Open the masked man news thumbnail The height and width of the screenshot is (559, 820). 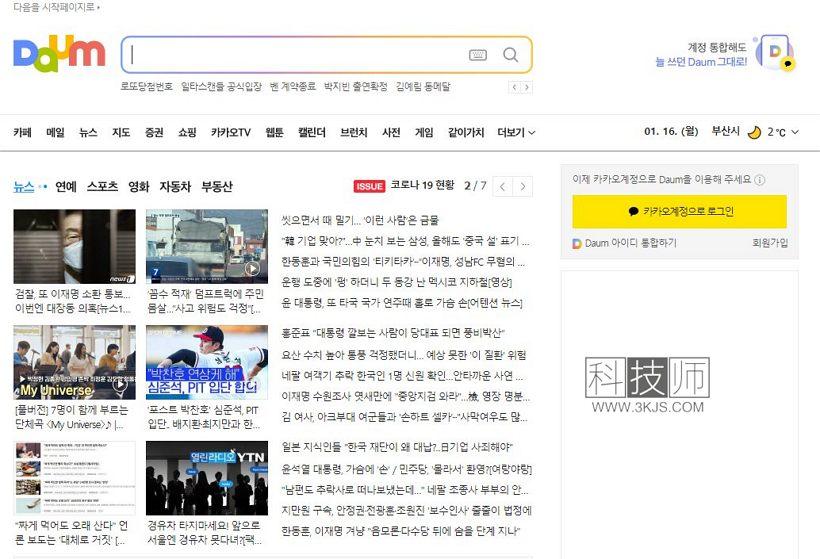(x=74, y=246)
